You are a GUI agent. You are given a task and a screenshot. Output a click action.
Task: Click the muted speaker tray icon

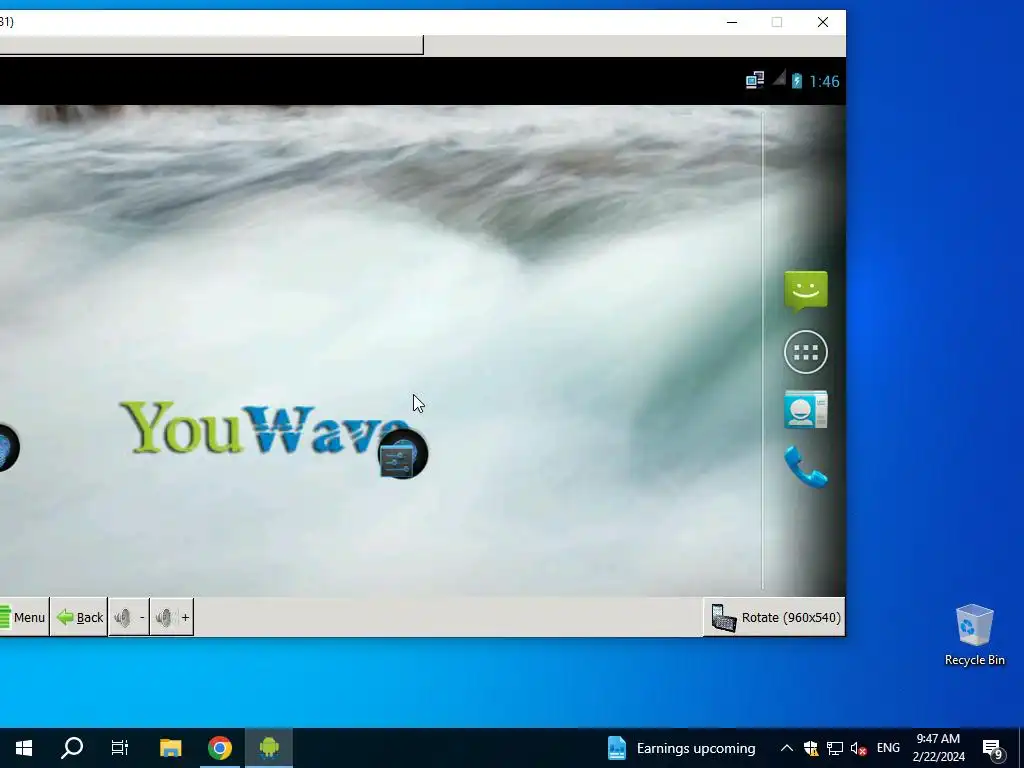click(858, 748)
